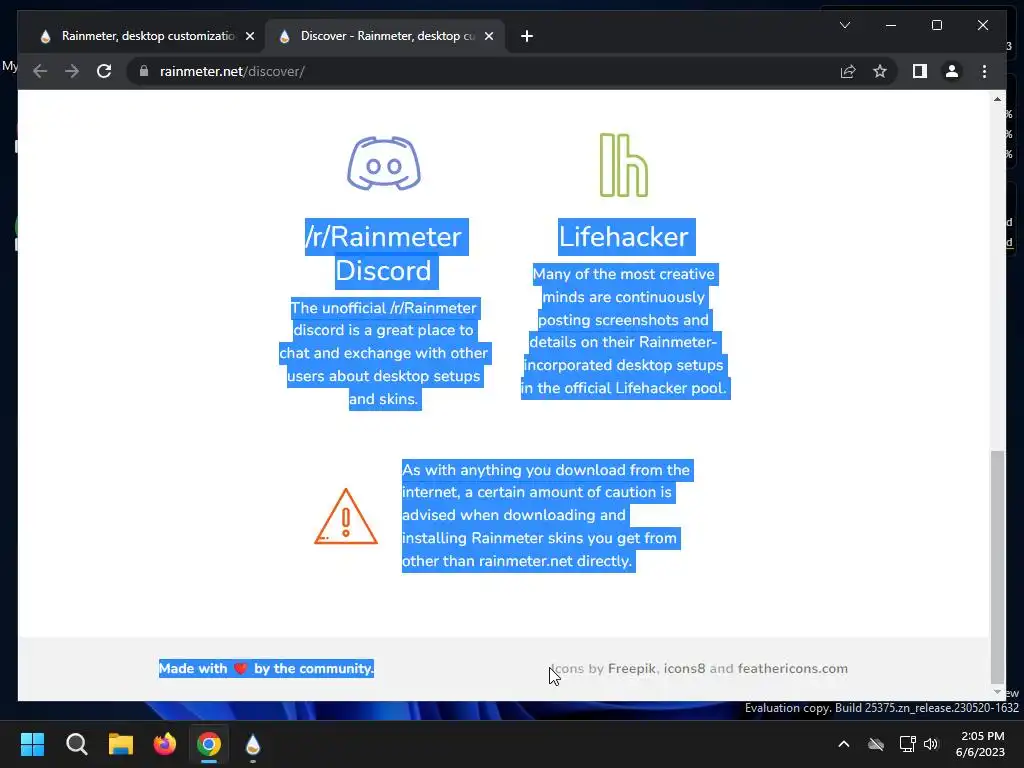Viewport: 1024px width, 768px height.
Task: Open Rainmeter from the taskbar
Action: [x=253, y=744]
